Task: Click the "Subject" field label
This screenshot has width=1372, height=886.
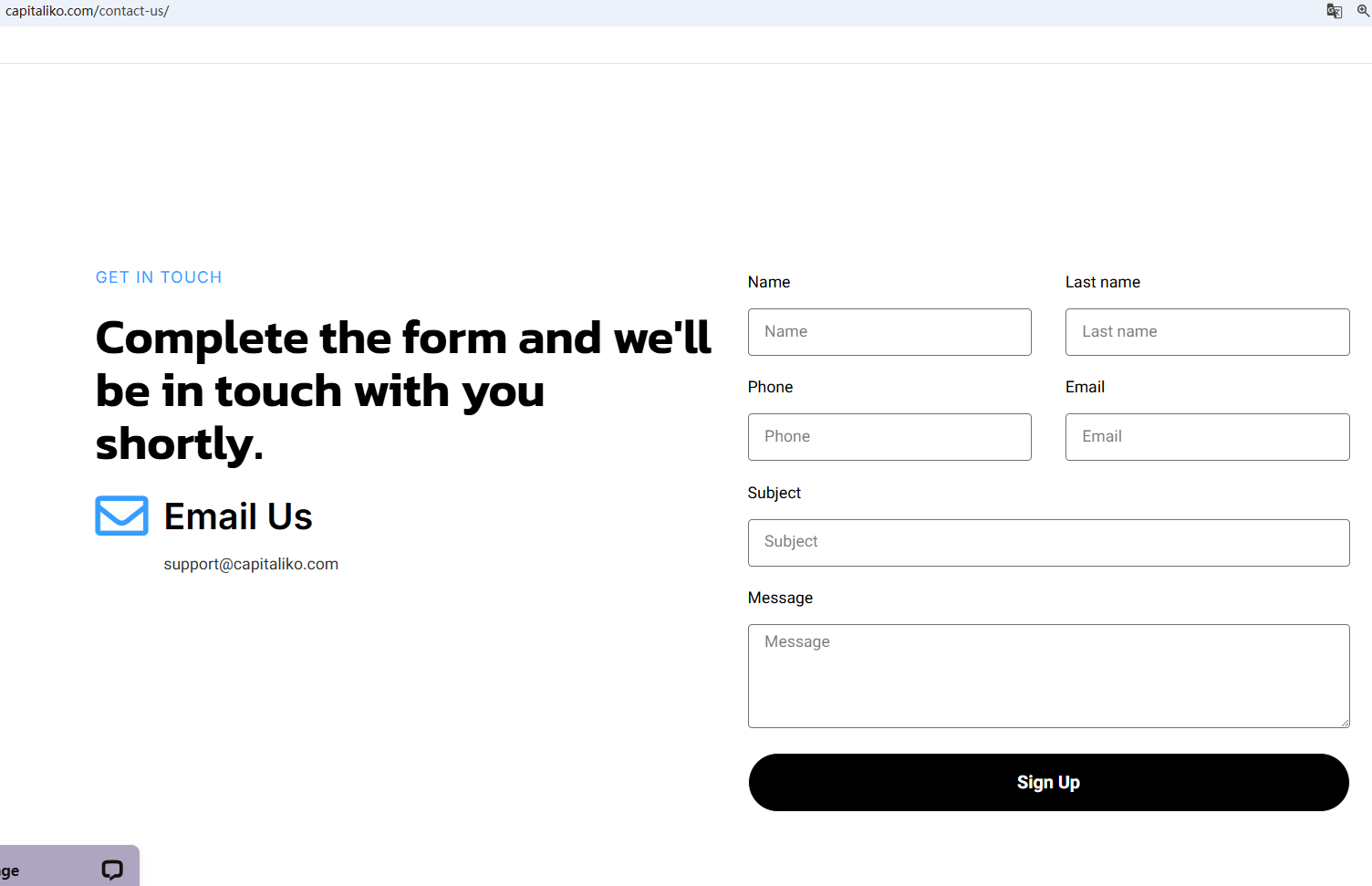Action: (x=774, y=493)
